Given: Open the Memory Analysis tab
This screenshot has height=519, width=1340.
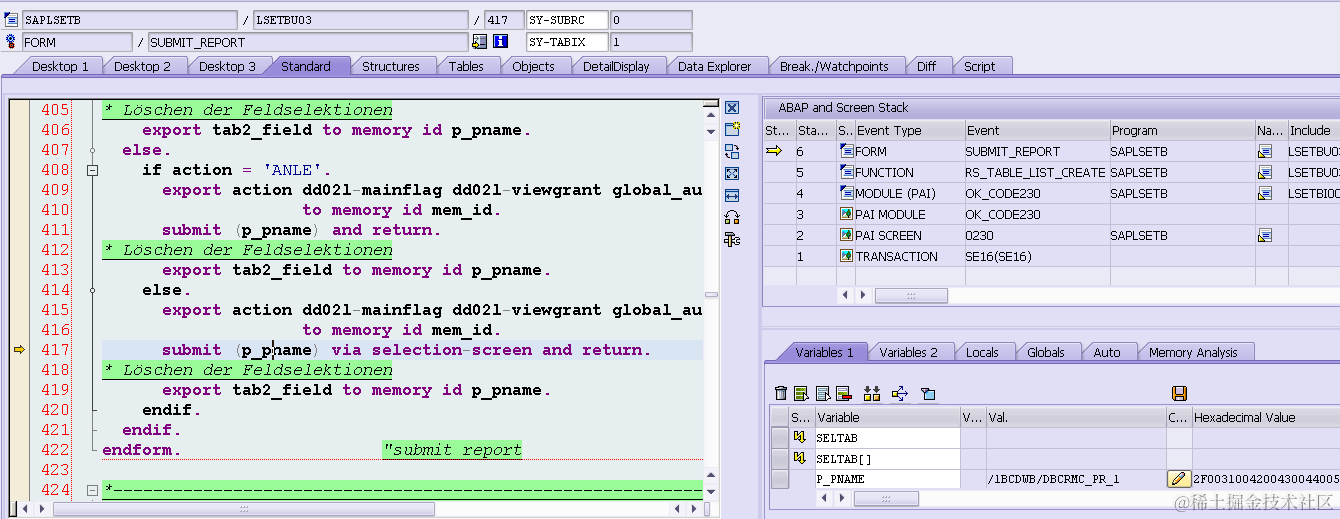Looking at the screenshot, I should click(x=1192, y=352).
